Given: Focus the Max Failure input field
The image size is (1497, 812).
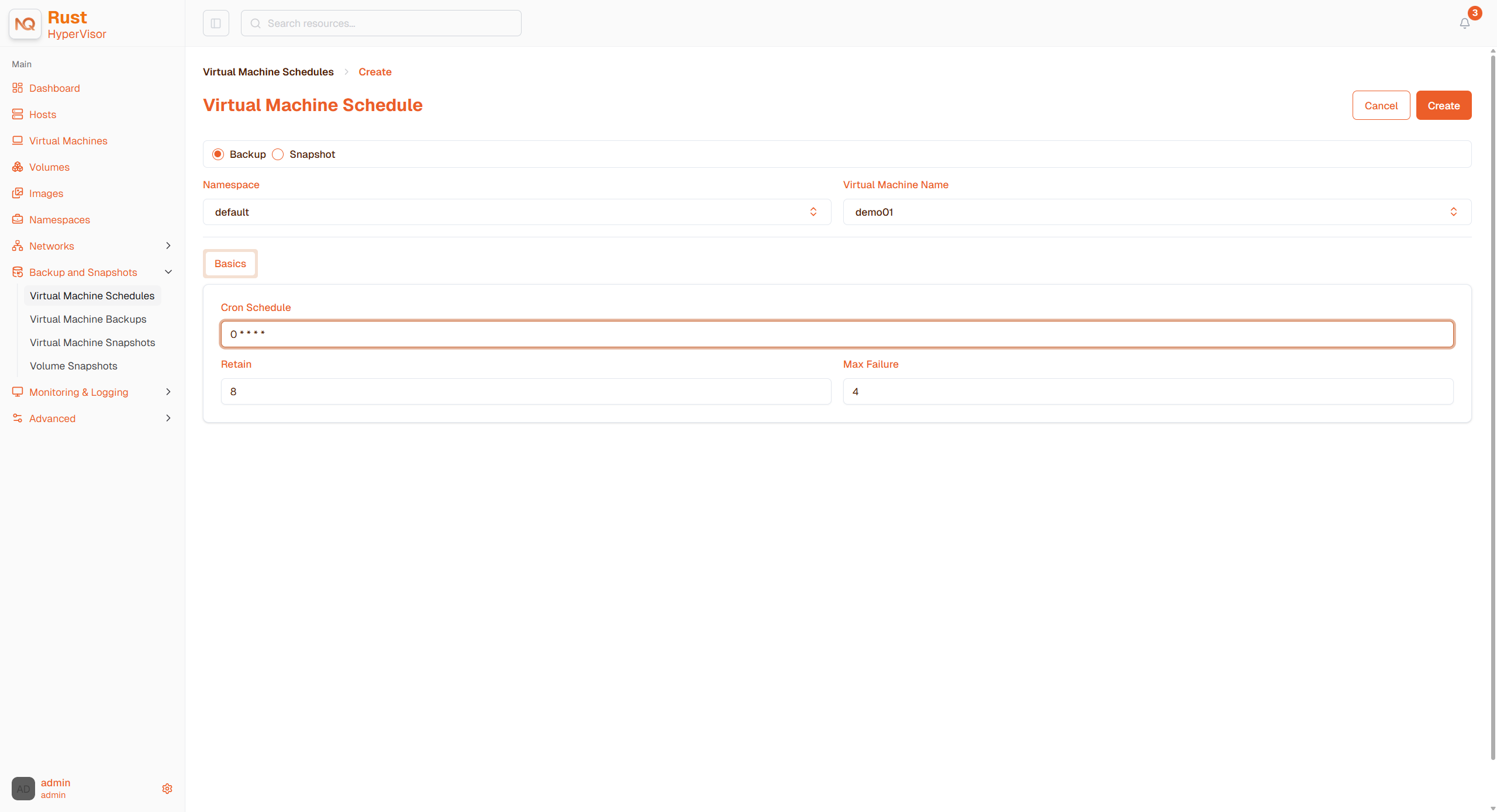Looking at the screenshot, I should 1148,392.
